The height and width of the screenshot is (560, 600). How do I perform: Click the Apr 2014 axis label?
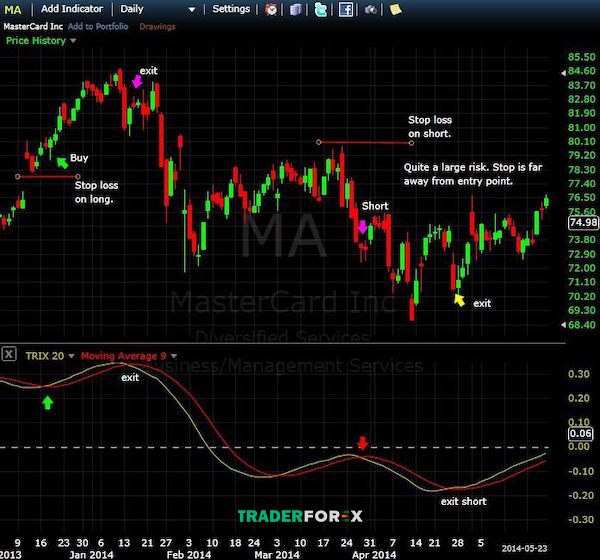click(374, 555)
